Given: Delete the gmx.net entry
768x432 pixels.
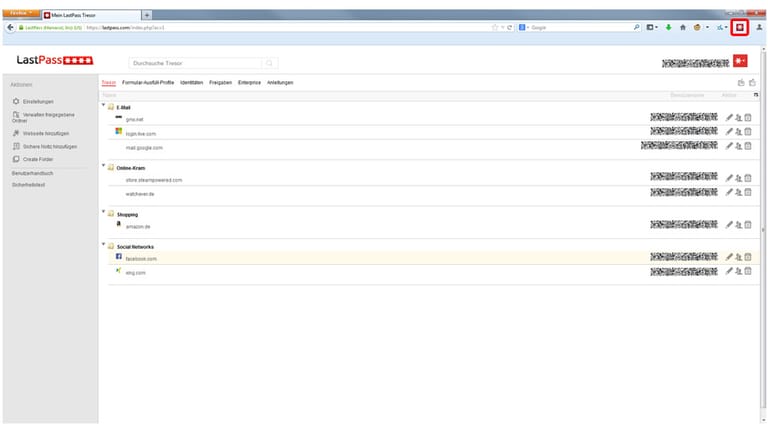Looking at the screenshot, I should (x=748, y=118).
